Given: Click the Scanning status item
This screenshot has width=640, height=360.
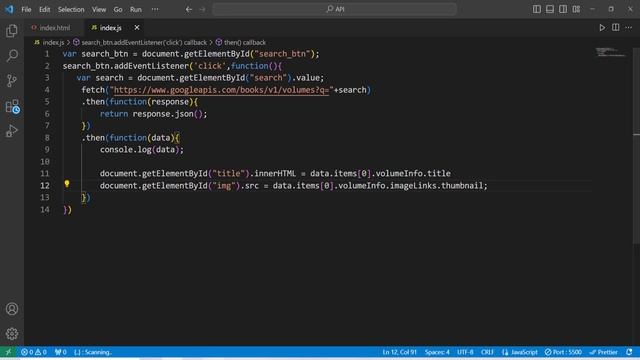Looking at the screenshot, I should [93, 352].
